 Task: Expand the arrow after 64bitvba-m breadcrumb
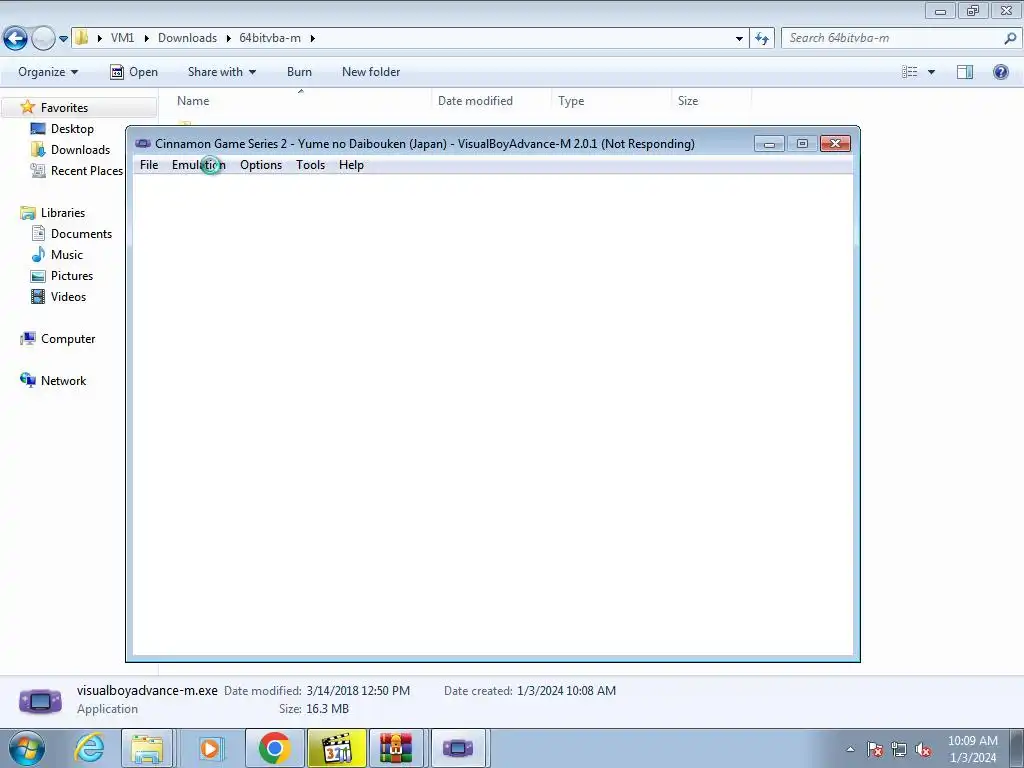[x=313, y=39]
